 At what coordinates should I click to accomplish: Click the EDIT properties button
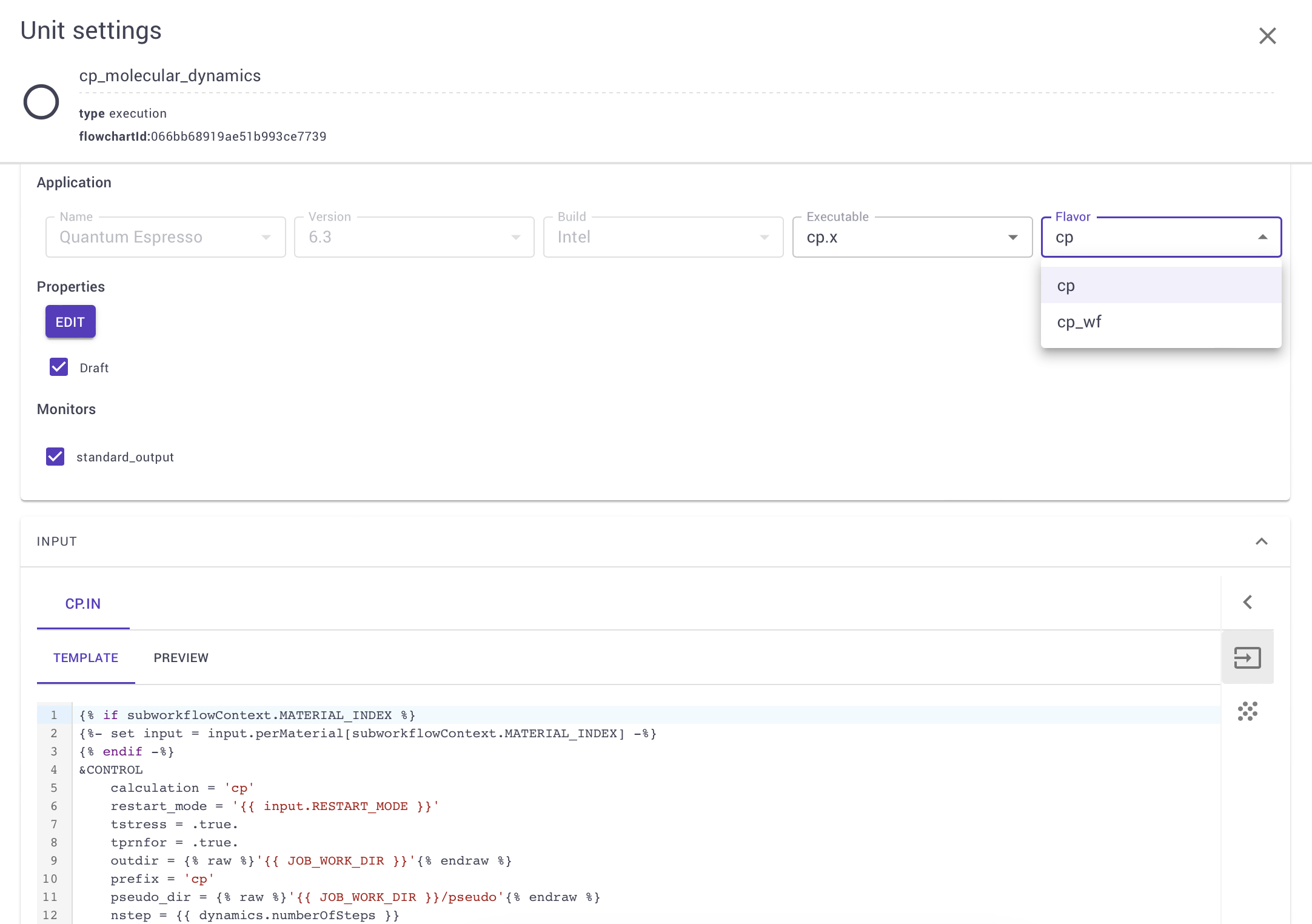click(70, 322)
